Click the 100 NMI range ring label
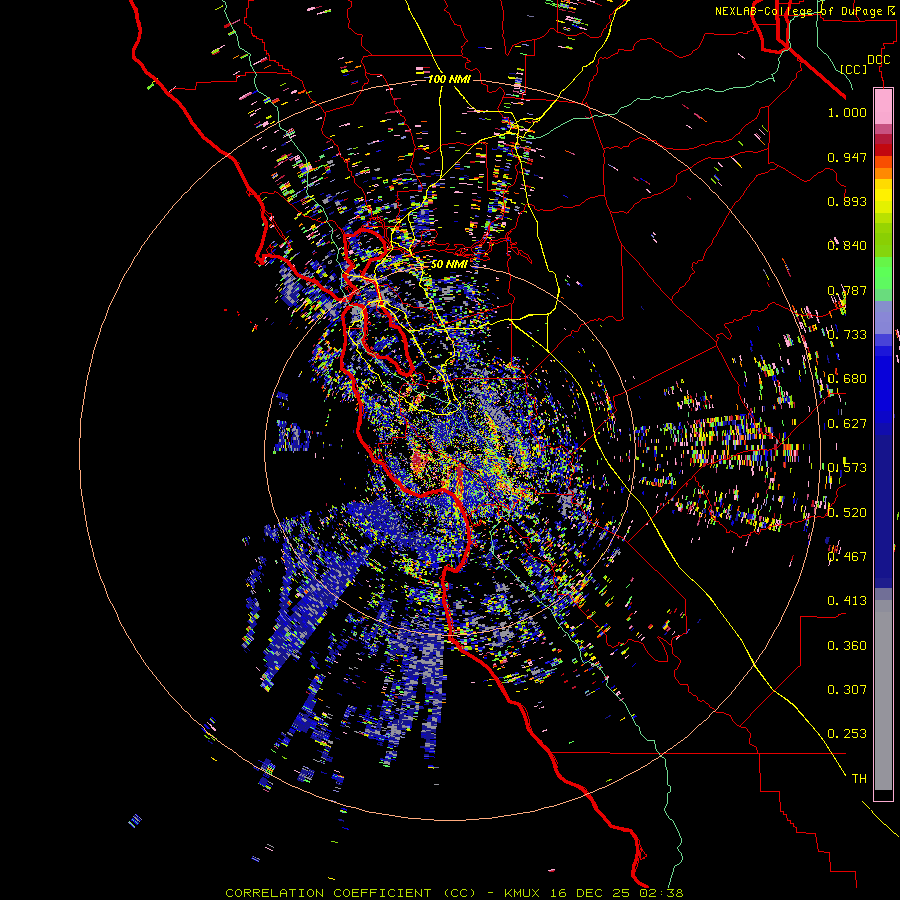The height and width of the screenshot is (900, 900). click(x=449, y=79)
